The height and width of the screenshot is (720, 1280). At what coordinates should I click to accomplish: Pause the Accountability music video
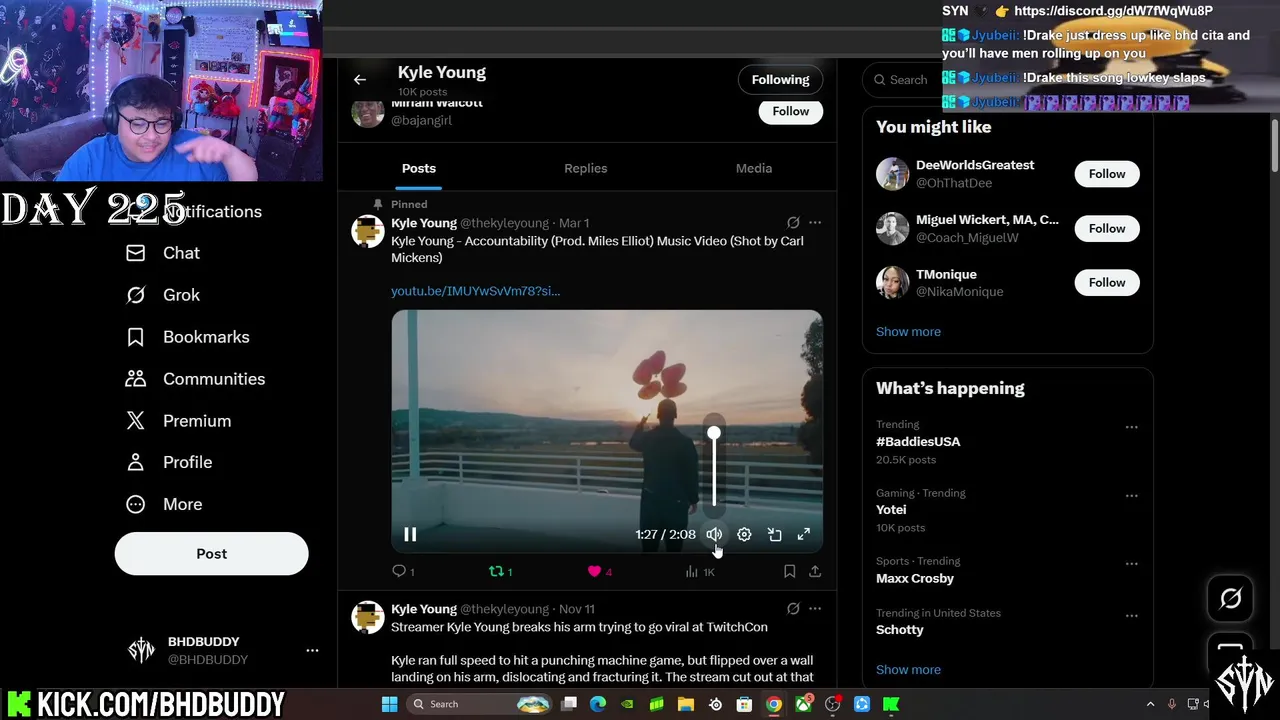[x=410, y=534]
